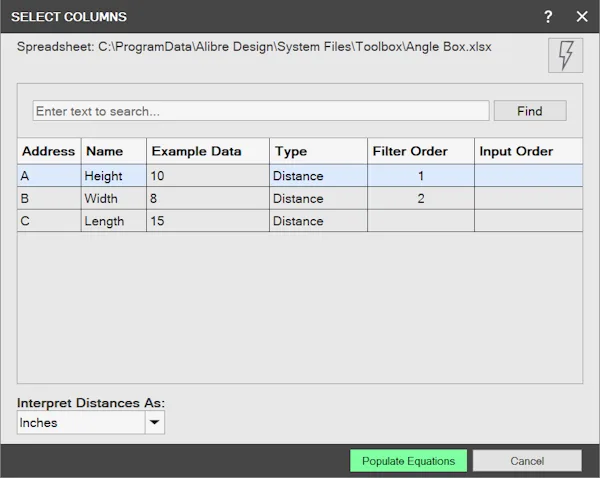Click the Find button
The height and width of the screenshot is (478, 600).
coord(530,111)
